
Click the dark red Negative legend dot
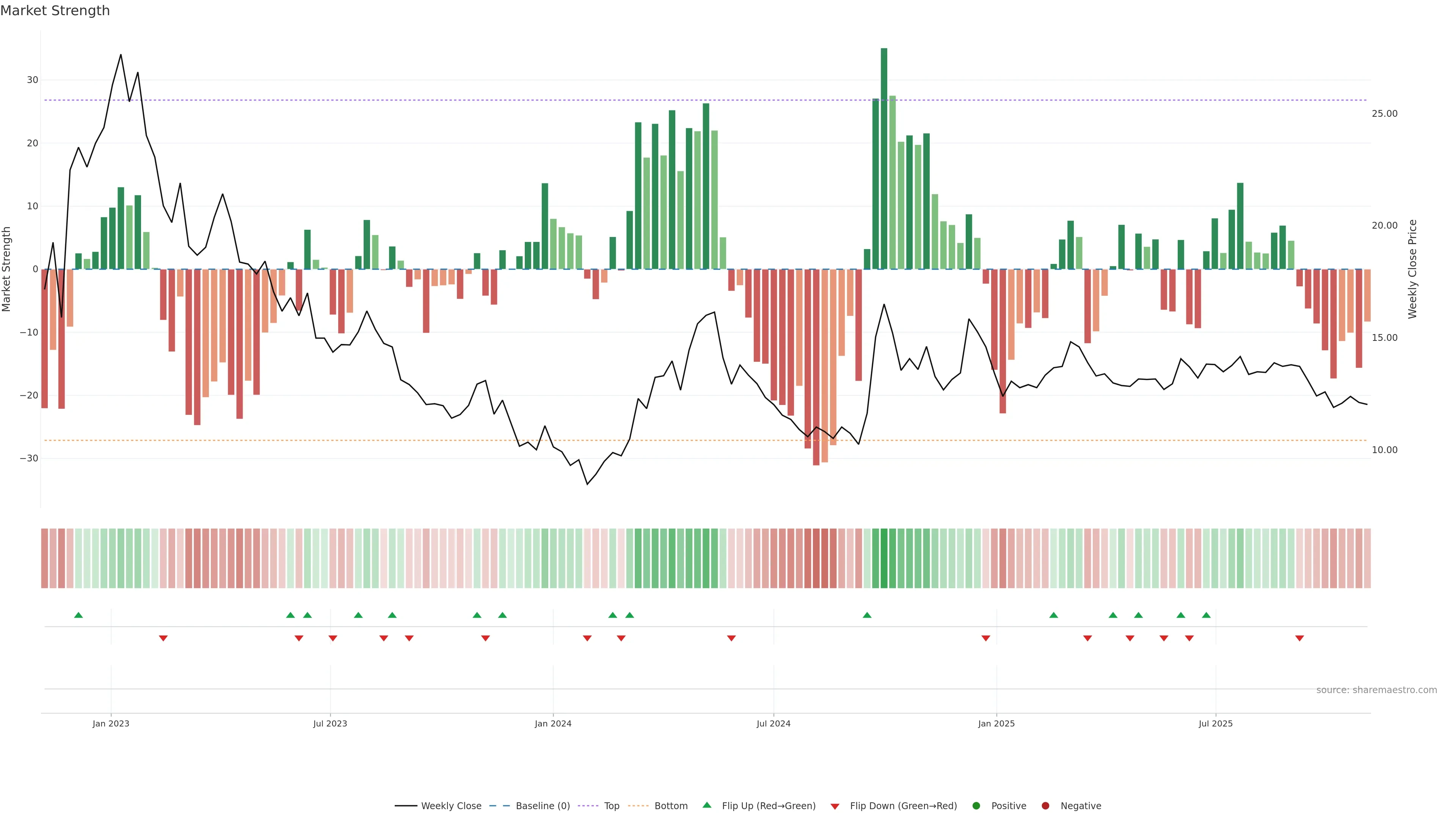[x=1045, y=806]
